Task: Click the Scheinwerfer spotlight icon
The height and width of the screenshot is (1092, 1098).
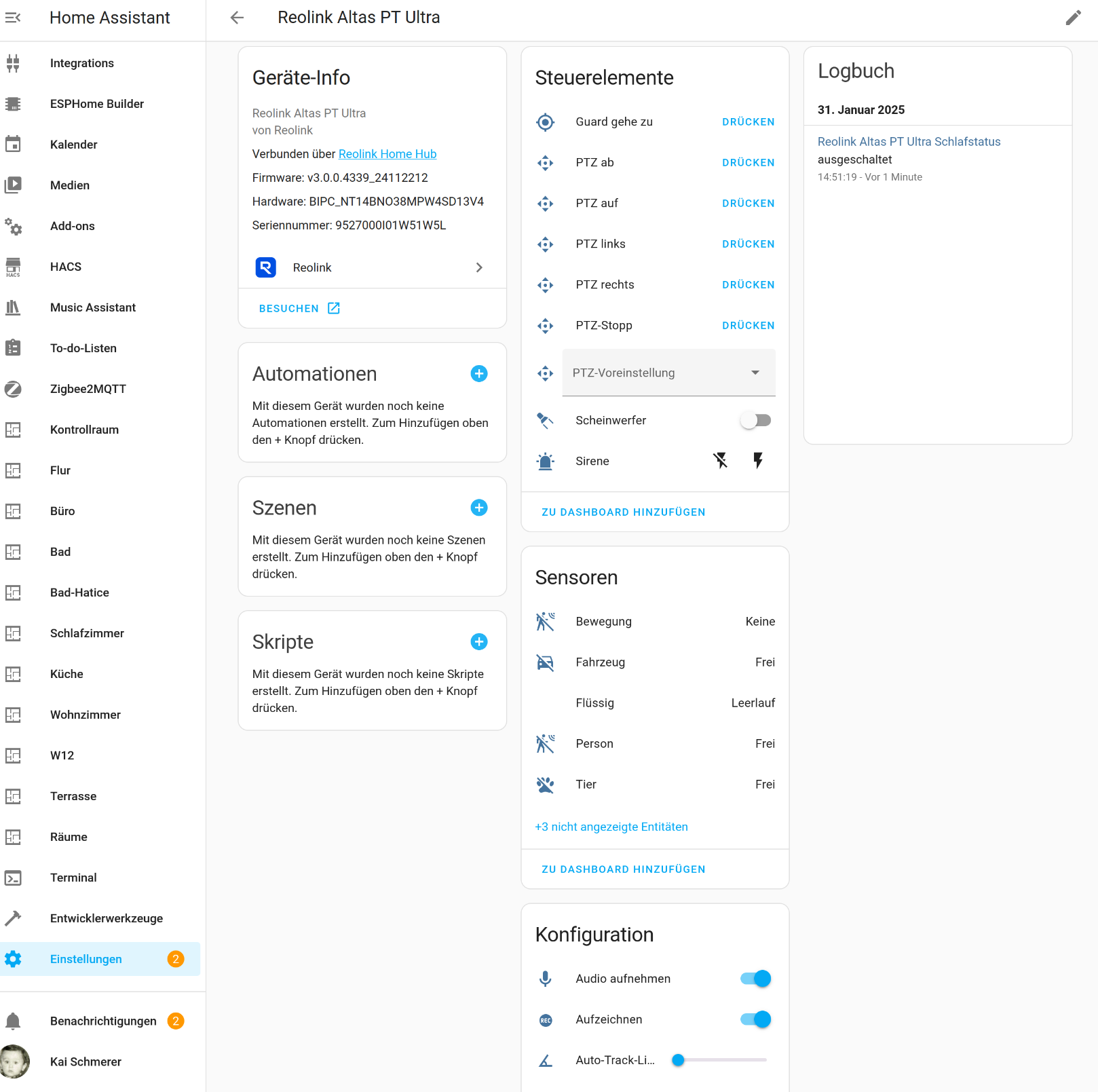Action: [x=546, y=421]
